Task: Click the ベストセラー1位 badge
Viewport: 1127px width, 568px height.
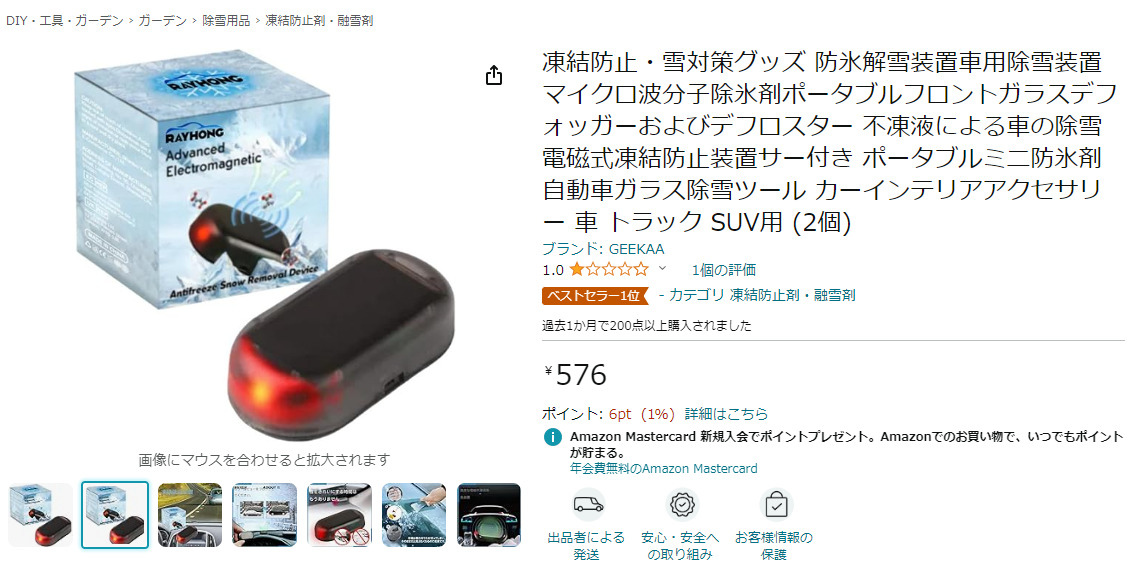Action: point(595,296)
